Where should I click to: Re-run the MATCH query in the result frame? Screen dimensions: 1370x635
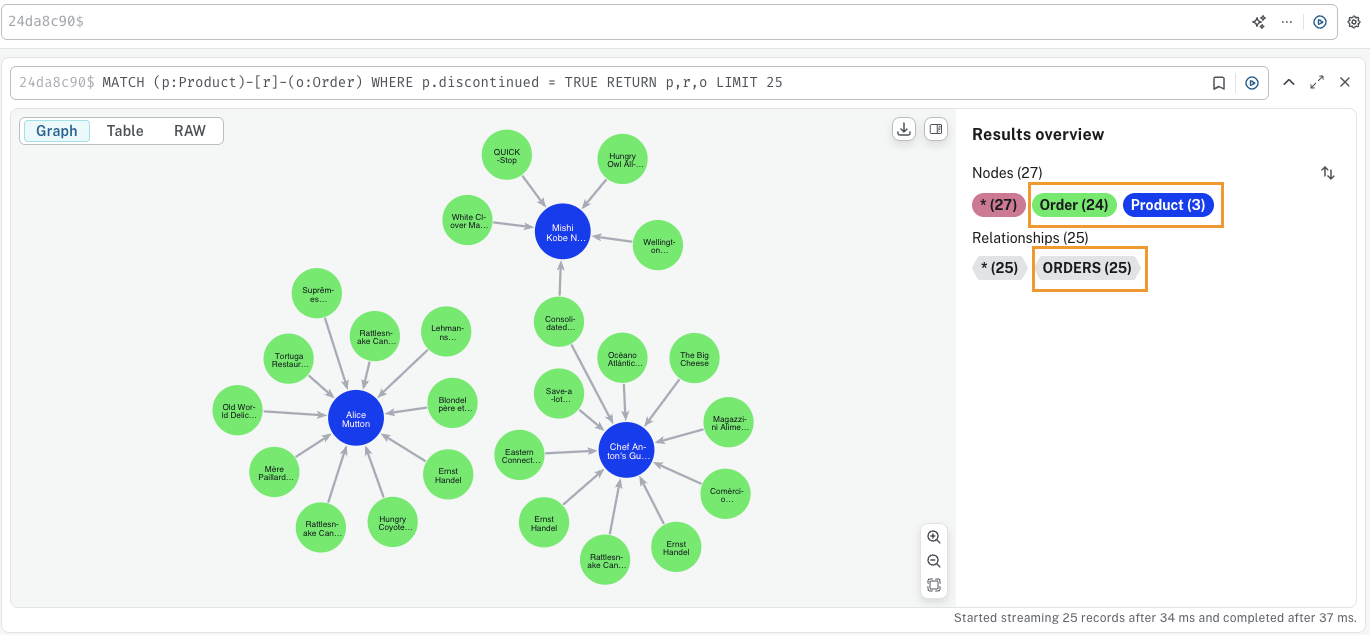coord(1252,83)
